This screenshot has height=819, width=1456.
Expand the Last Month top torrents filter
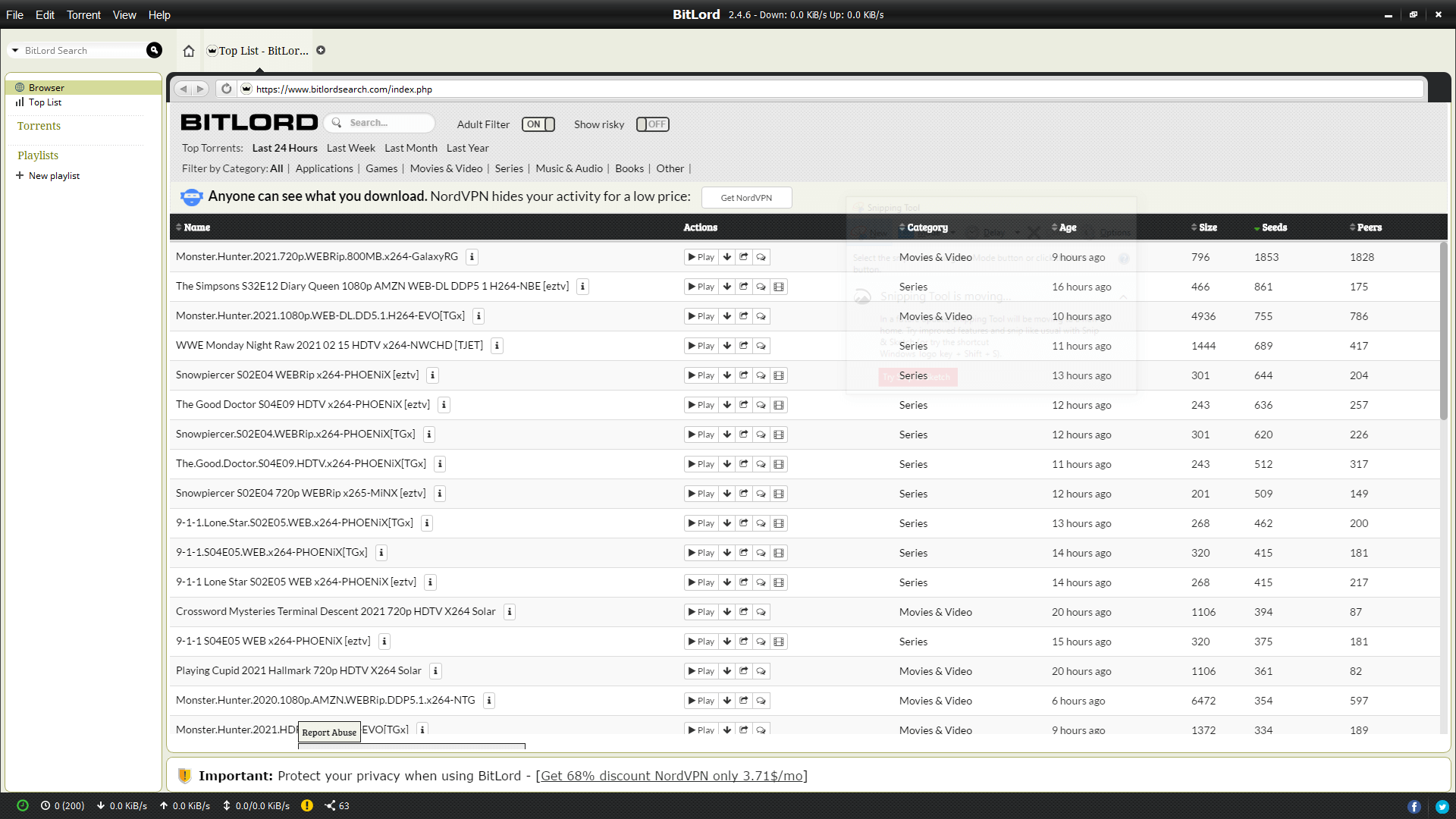(410, 148)
